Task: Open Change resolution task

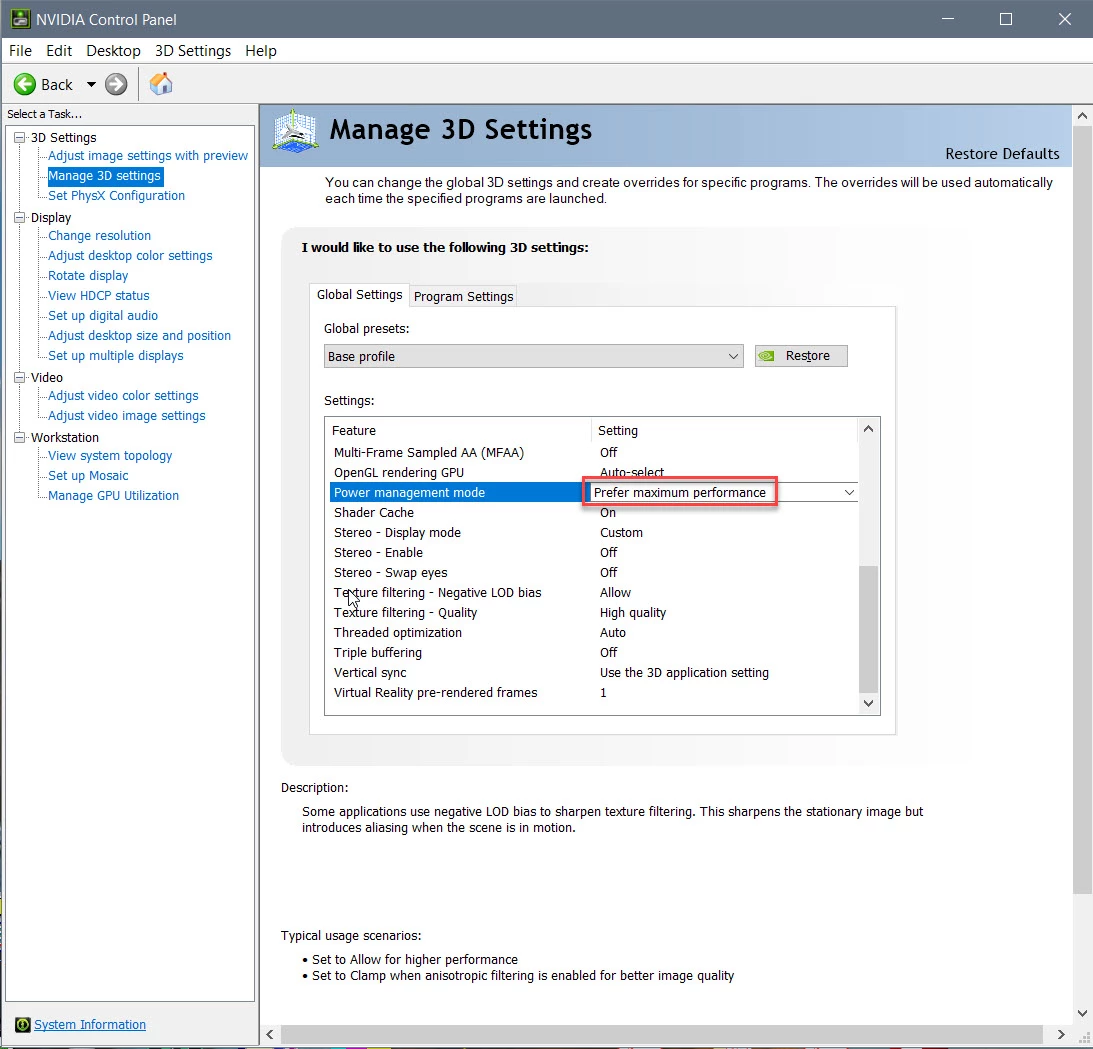Action: [x=99, y=236]
